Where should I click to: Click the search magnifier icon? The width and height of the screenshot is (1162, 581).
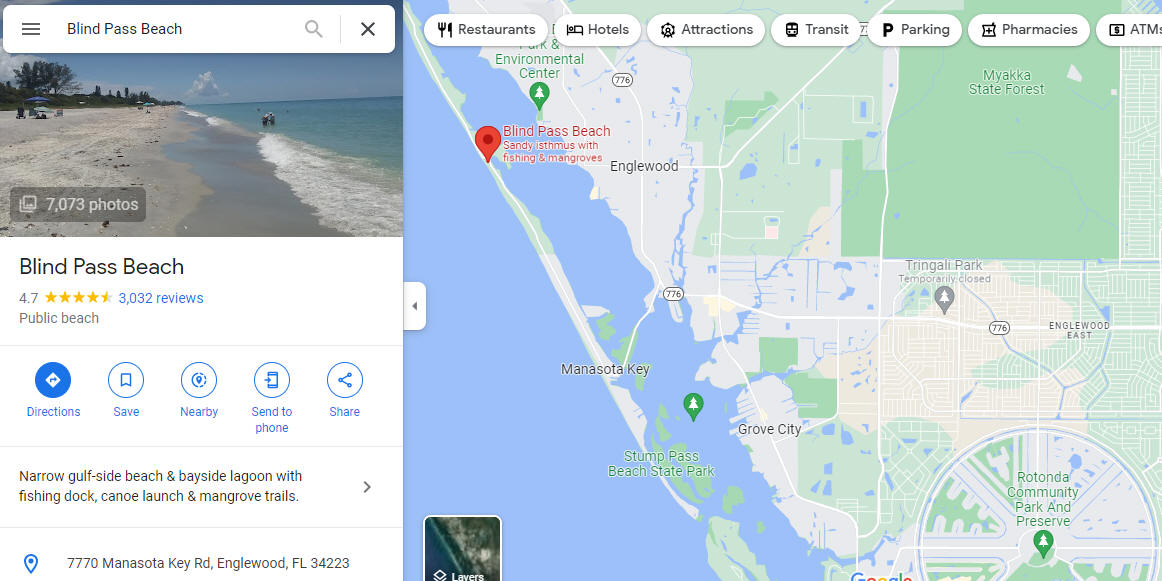pyautogui.click(x=313, y=29)
